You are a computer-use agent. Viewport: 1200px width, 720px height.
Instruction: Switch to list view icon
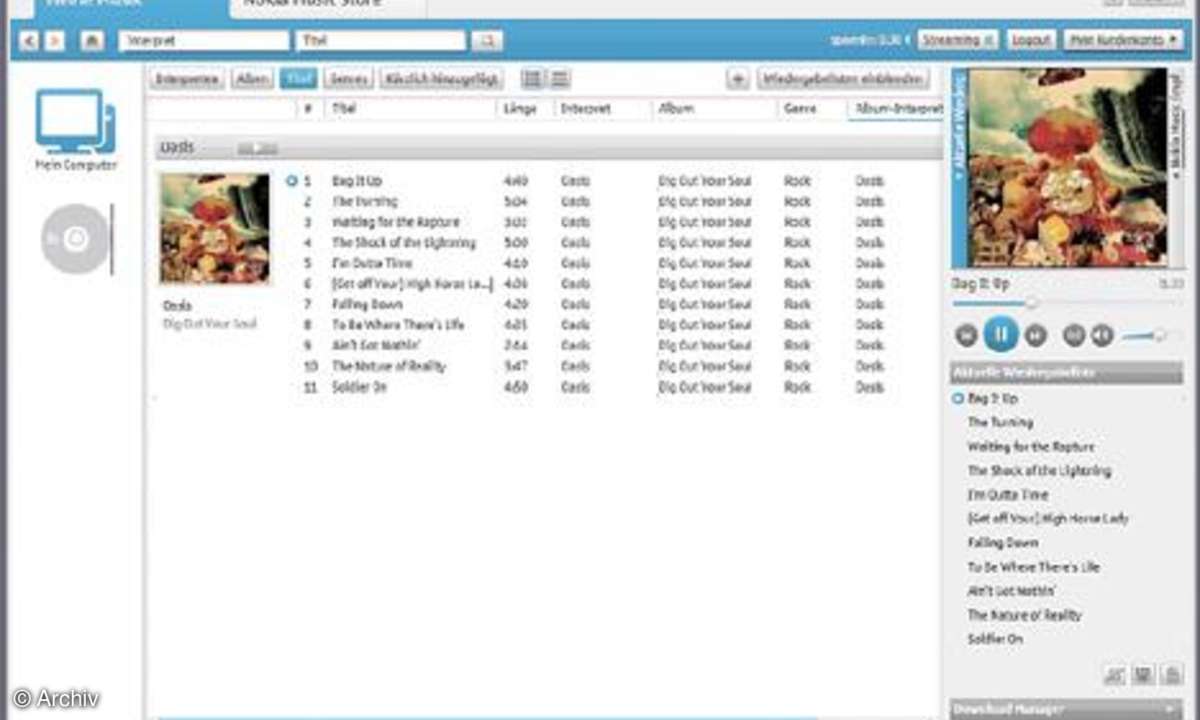point(560,79)
